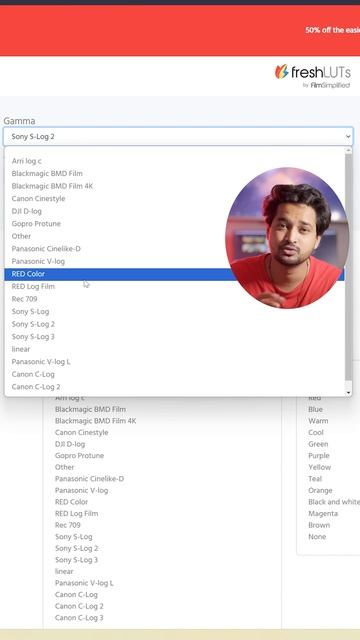Image resolution: width=360 pixels, height=640 pixels.
Task: Click Other in the lower page list
Action: tap(64, 467)
